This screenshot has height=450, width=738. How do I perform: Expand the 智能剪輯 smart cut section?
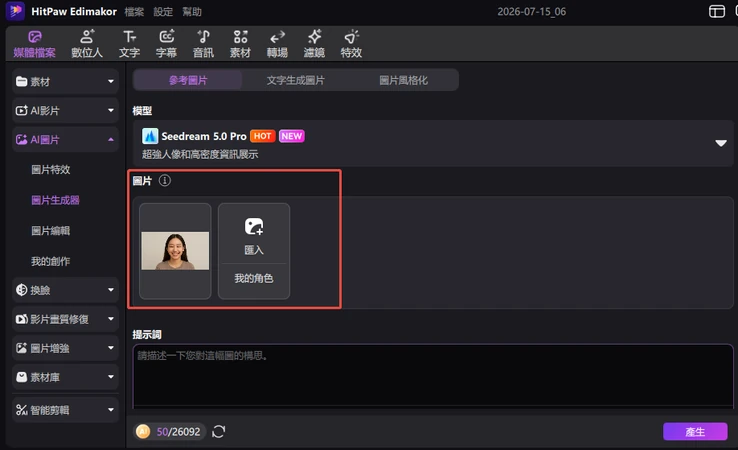pos(65,410)
